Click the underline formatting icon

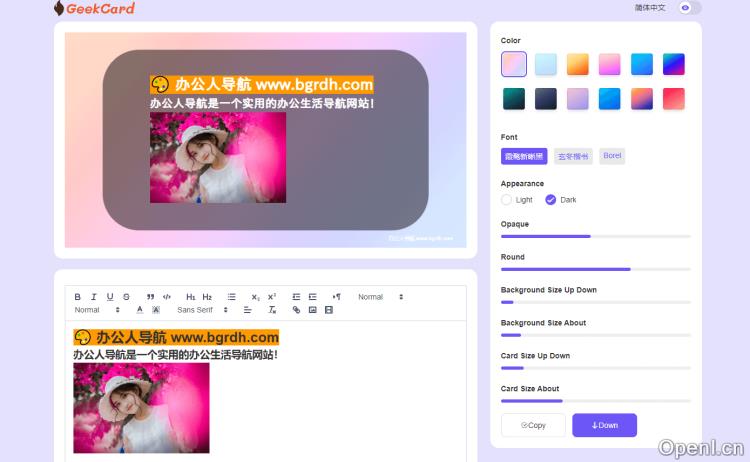point(110,297)
